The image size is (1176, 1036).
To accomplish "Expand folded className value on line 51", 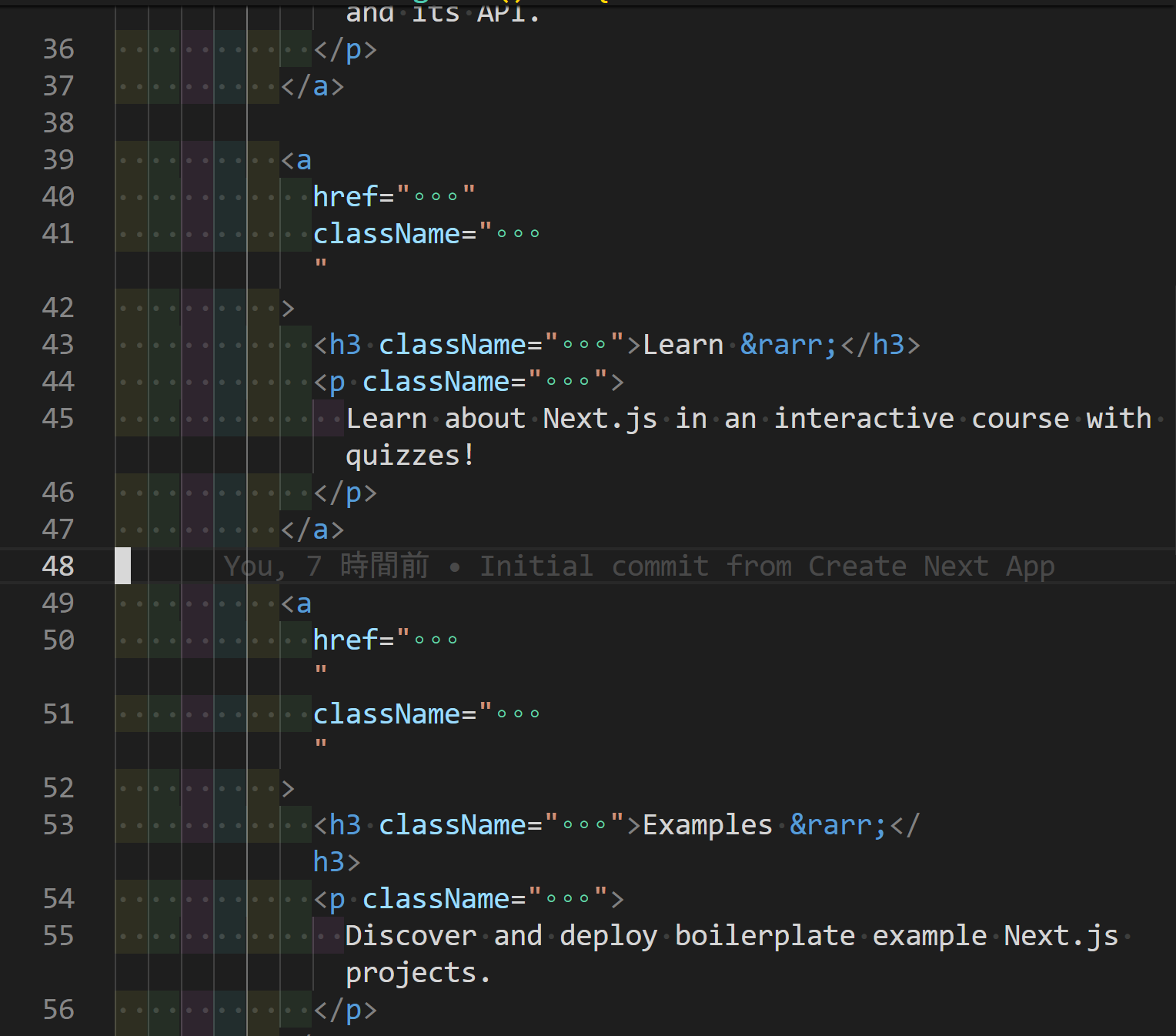I will click(518, 714).
